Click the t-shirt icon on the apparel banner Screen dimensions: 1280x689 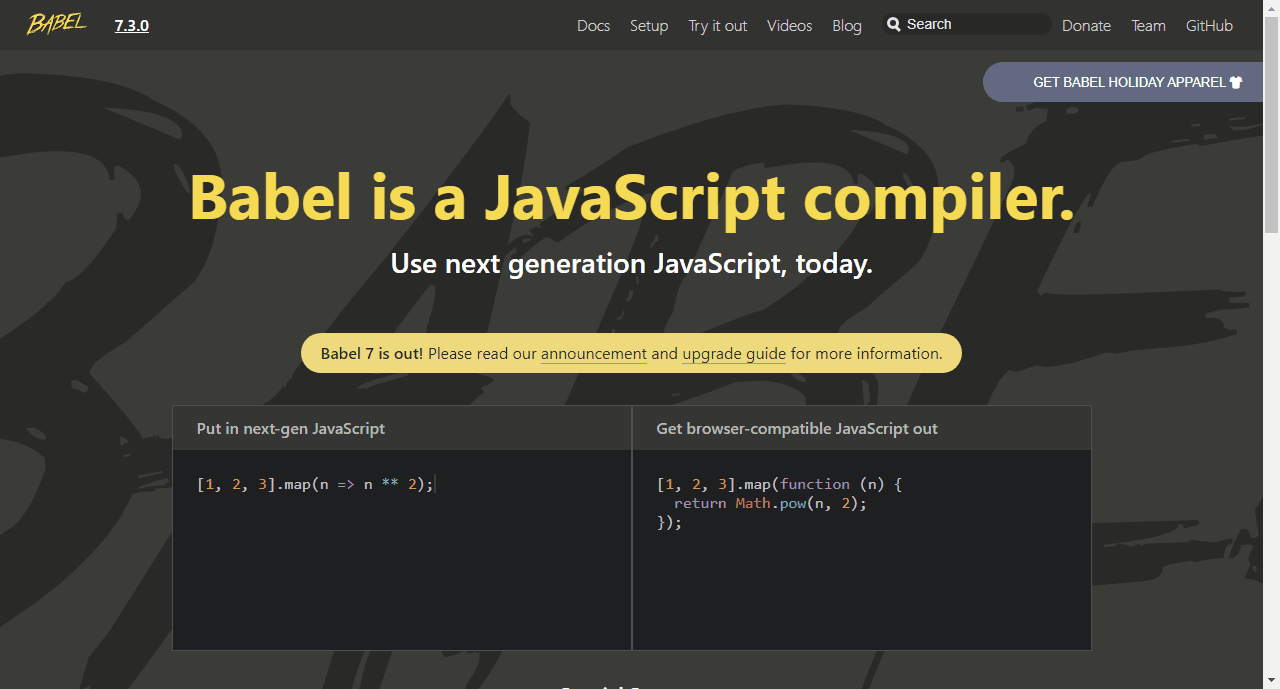[x=1236, y=81]
